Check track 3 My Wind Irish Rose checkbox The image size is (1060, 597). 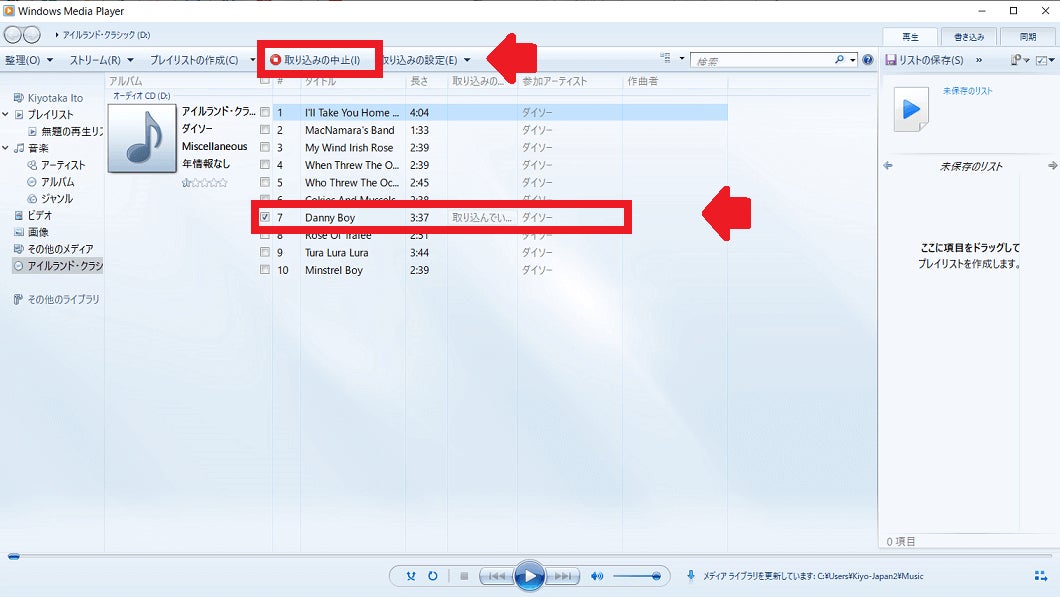point(265,147)
